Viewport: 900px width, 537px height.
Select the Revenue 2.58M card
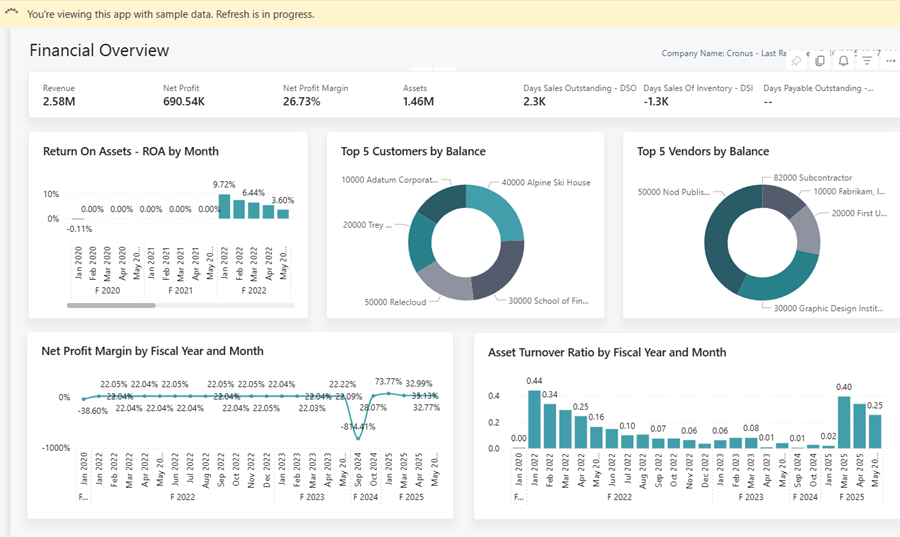[58, 95]
